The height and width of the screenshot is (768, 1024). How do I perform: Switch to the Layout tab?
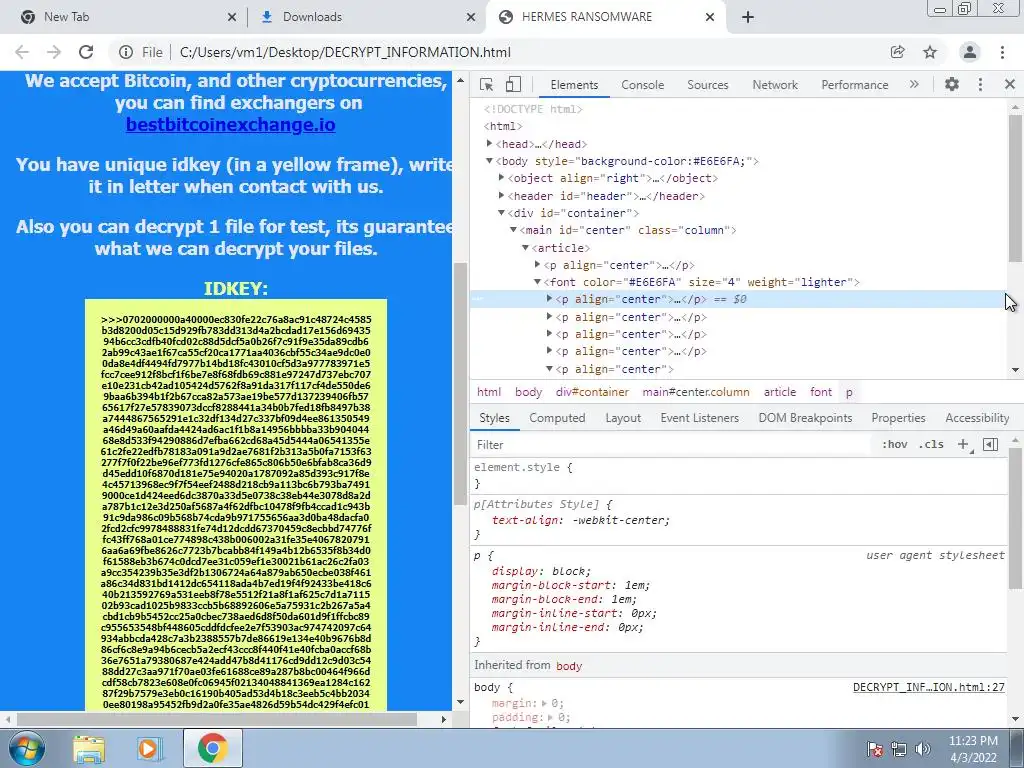(623, 418)
